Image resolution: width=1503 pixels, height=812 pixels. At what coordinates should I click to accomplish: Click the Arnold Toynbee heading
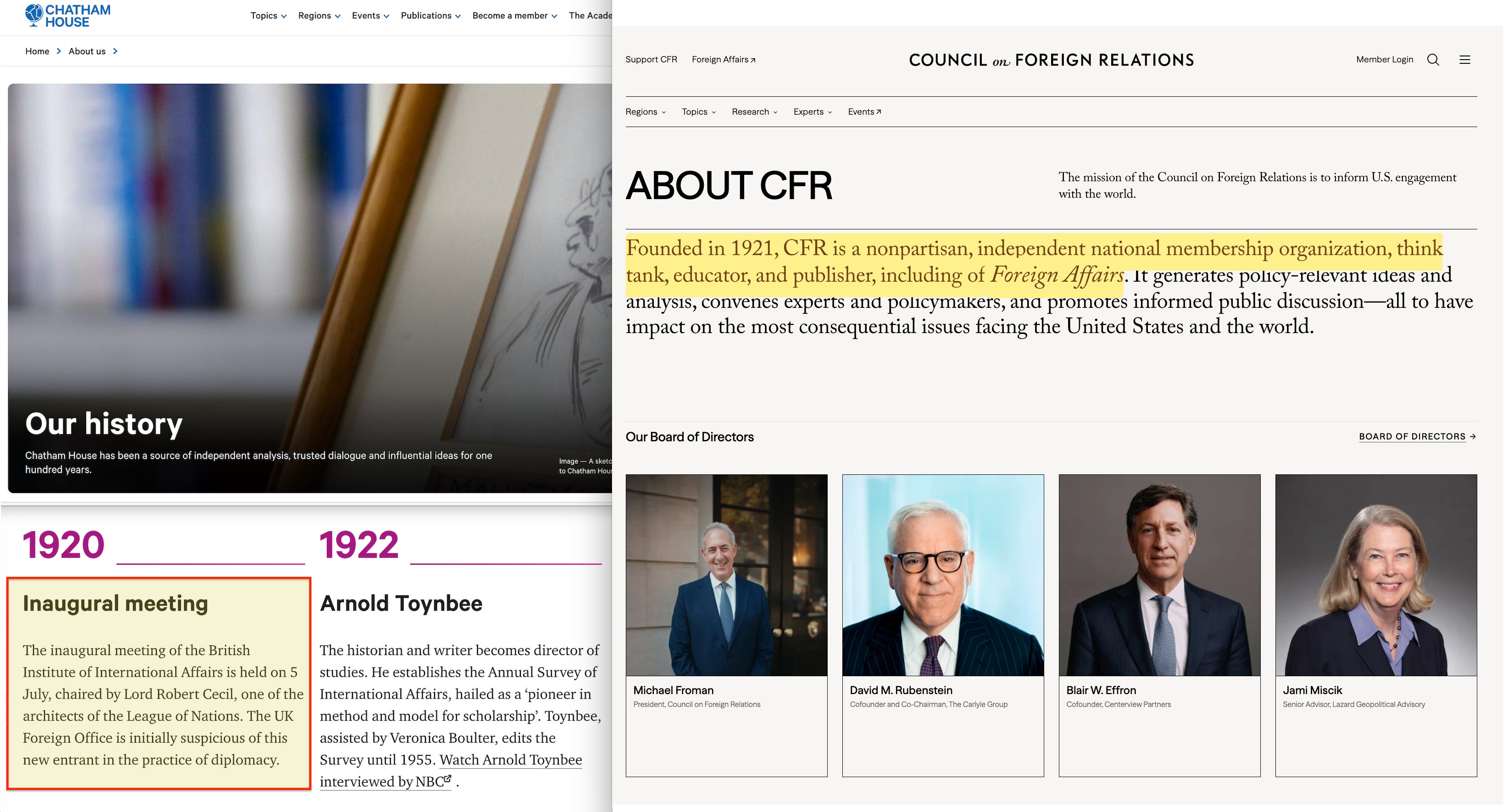[x=401, y=603]
